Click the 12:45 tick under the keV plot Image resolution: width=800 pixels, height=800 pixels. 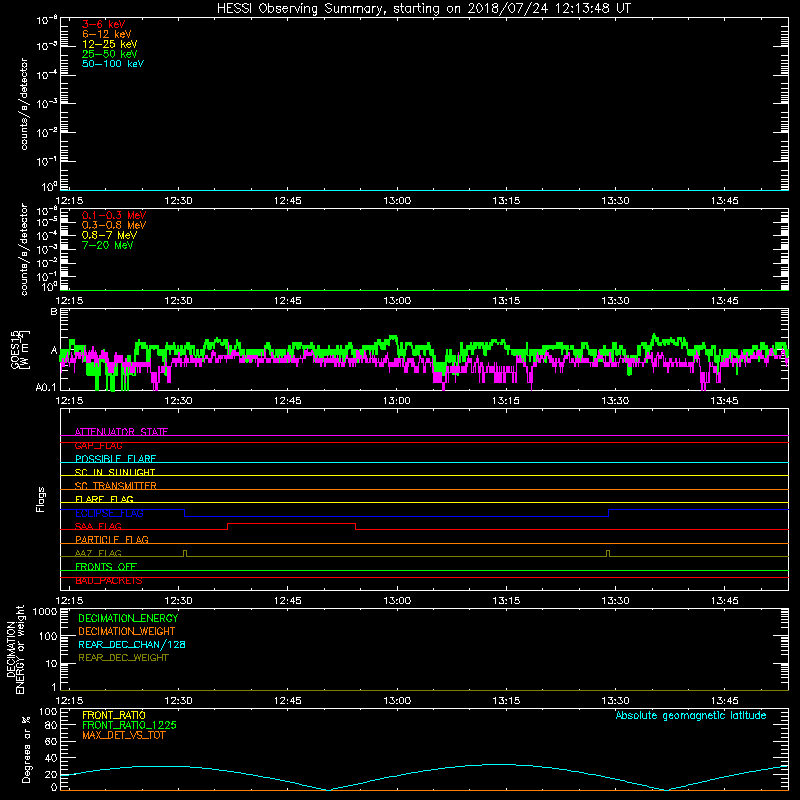click(x=288, y=201)
